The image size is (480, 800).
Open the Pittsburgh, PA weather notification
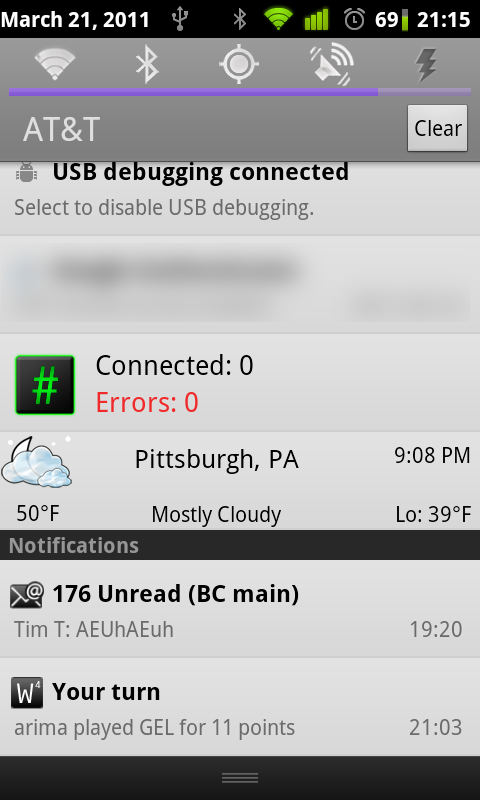point(240,481)
